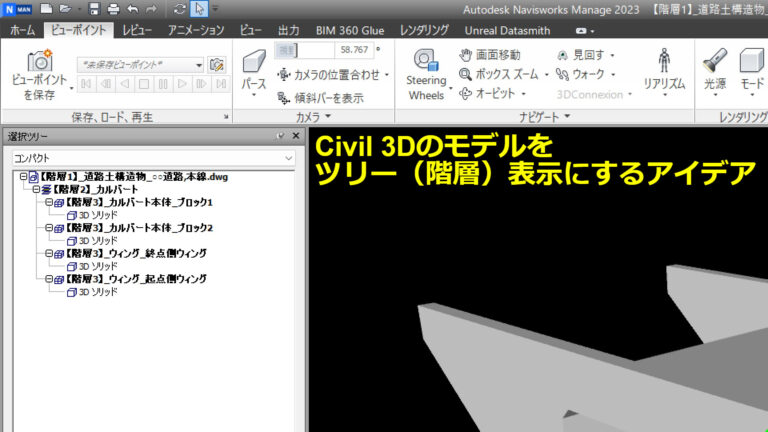Open the Save Viewpoint dropdown arrow
768x432 pixels.
(72, 89)
